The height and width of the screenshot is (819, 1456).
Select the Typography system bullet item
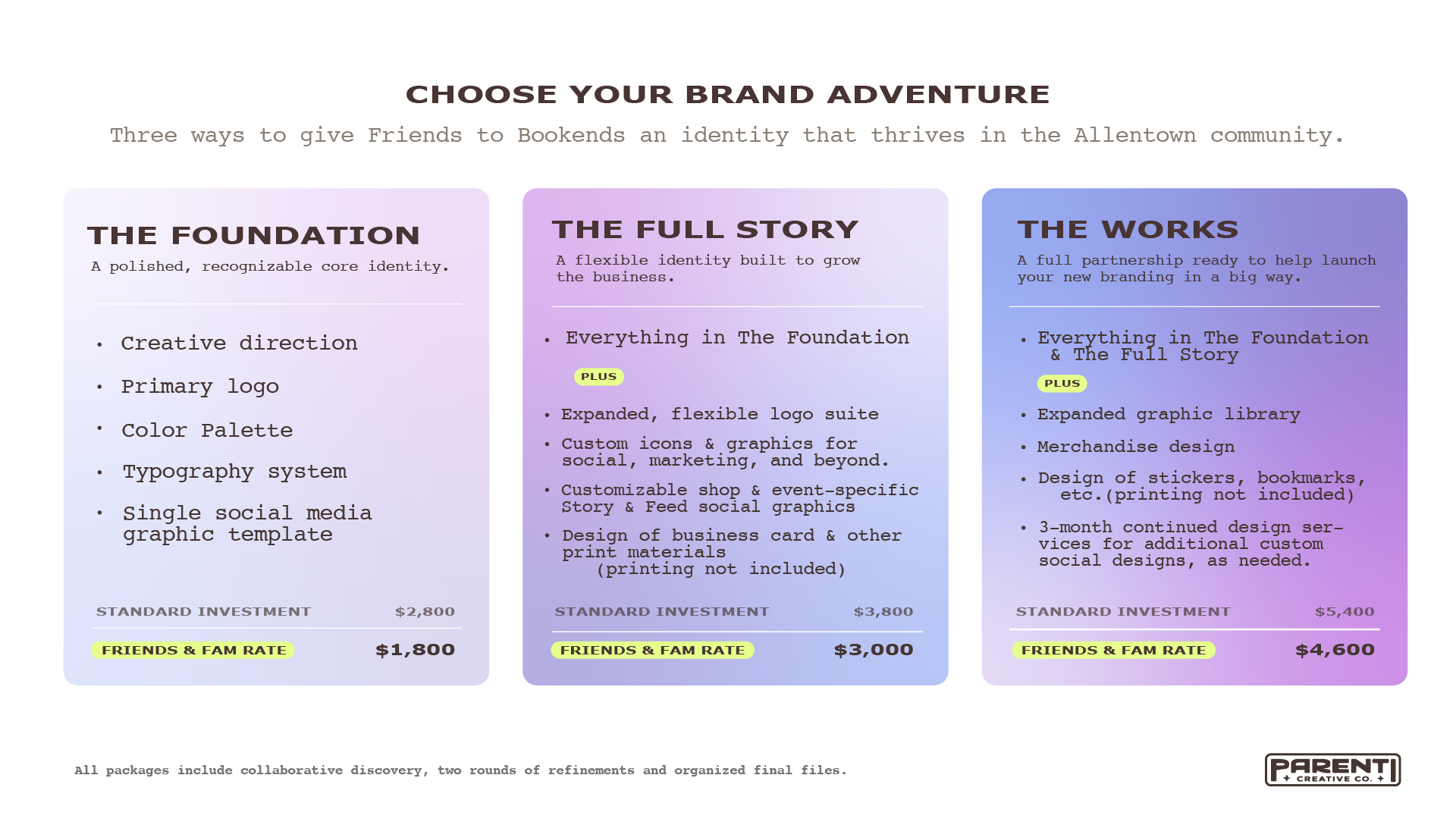pyautogui.click(x=234, y=472)
